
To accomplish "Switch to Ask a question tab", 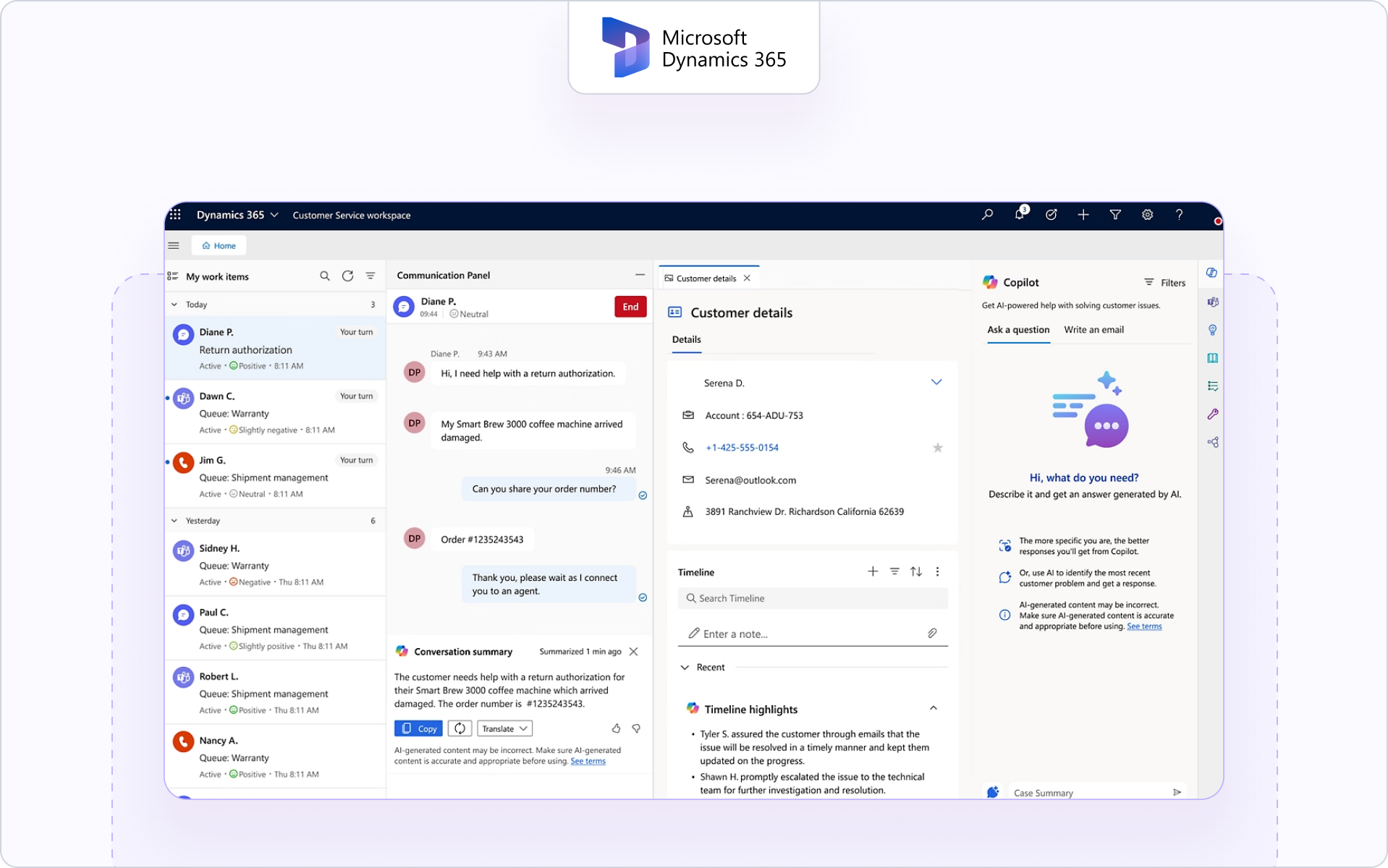I will (1018, 330).
